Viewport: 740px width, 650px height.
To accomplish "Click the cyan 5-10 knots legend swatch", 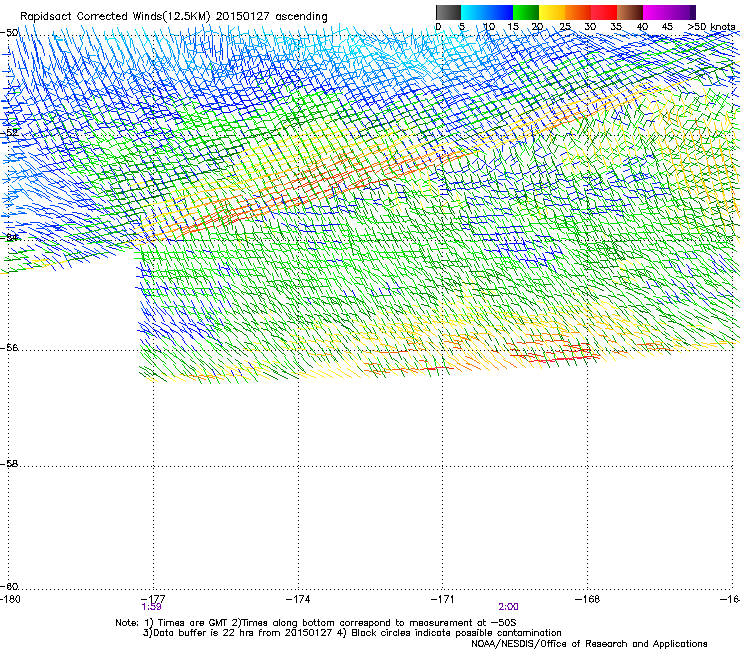I will [x=474, y=12].
